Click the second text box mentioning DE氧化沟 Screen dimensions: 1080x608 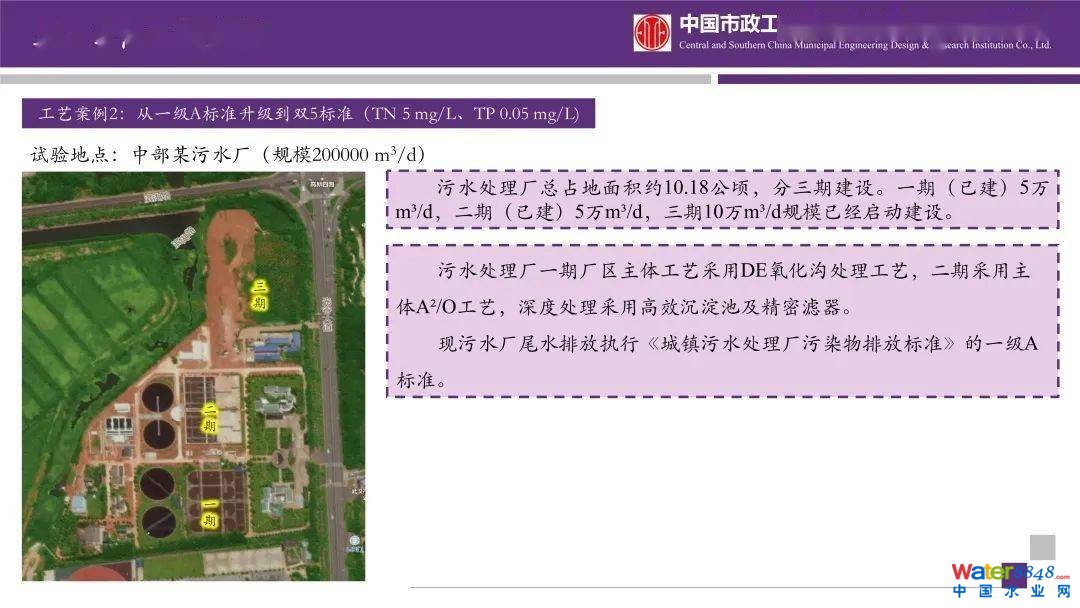[721, 321]
